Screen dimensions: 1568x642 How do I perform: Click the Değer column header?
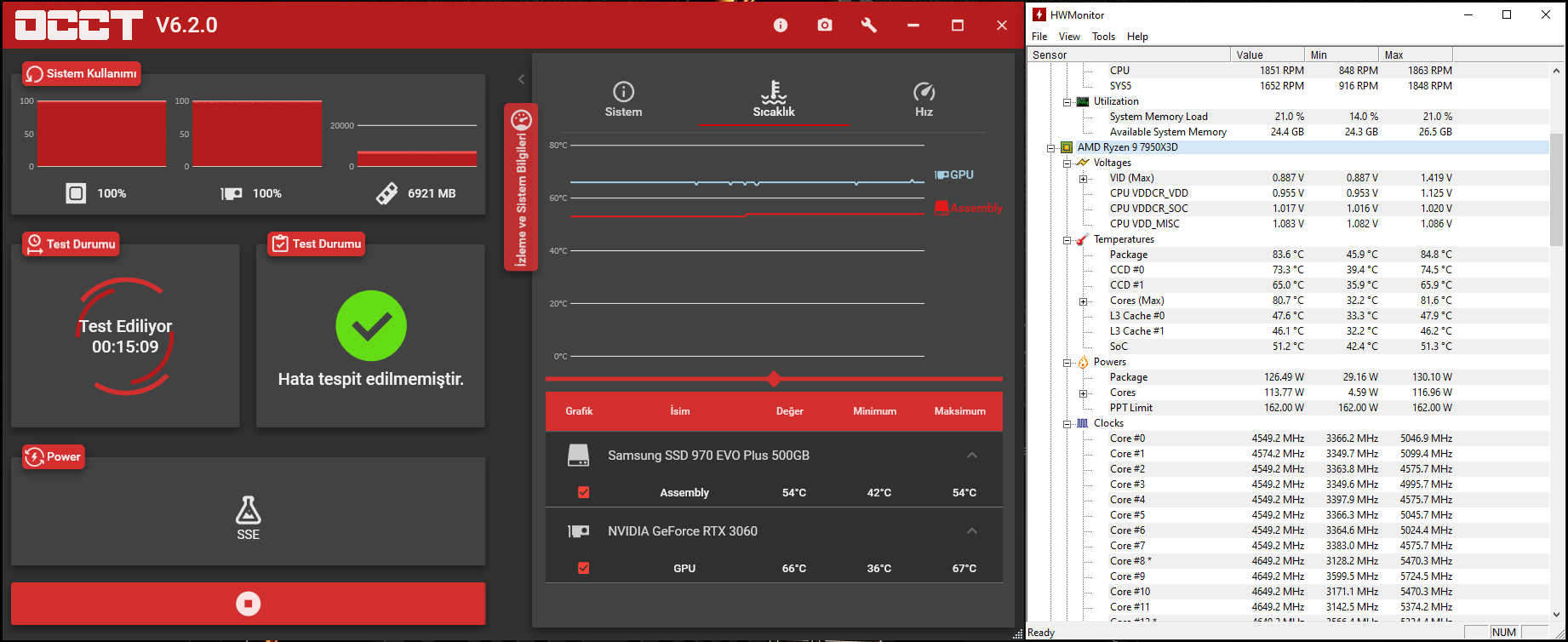click(790, 411)
